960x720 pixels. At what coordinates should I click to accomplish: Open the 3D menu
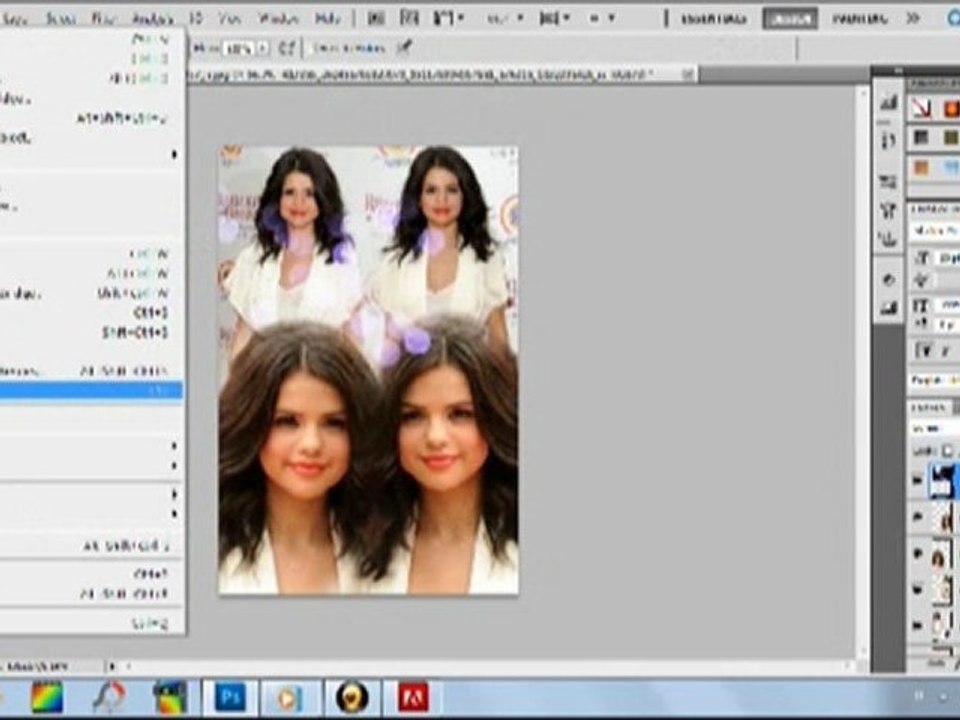[196, 19]
